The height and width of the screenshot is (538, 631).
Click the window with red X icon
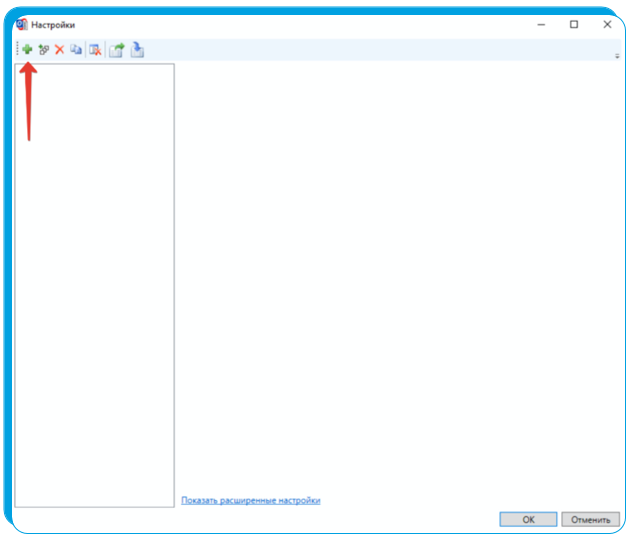[x=95, y=50]
